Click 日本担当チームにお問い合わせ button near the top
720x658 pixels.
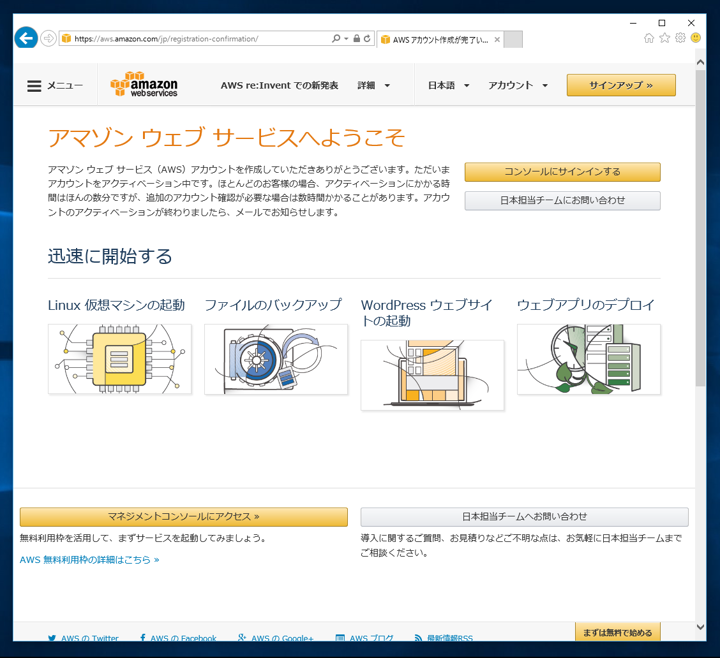(x=562, y=201)
